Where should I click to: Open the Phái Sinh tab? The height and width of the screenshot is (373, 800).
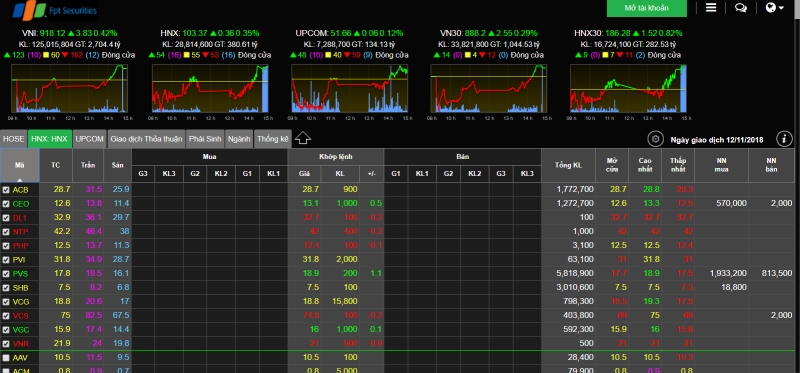click(205, 139)
